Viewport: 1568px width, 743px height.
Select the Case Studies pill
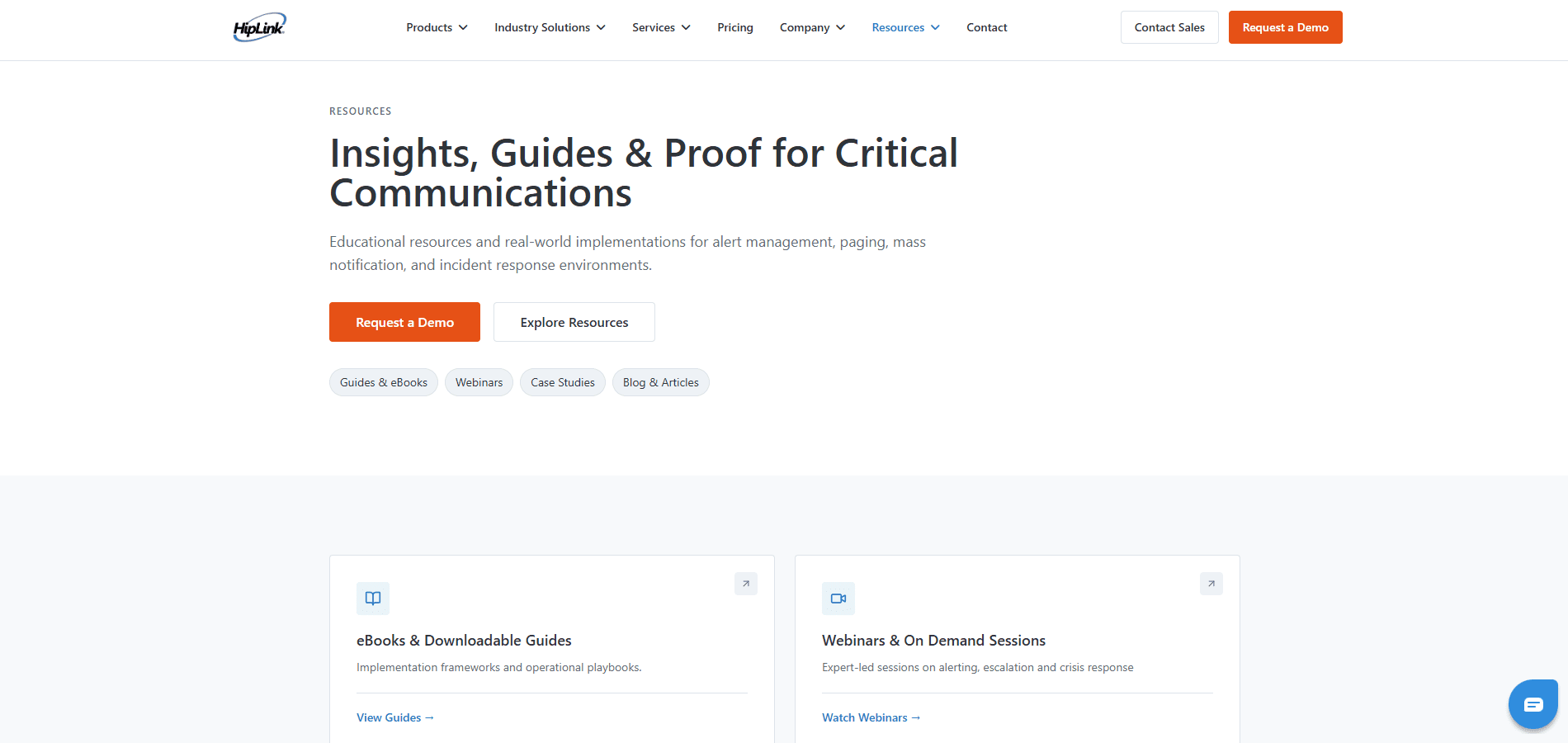pyautogui.click(x=563, y=382)
